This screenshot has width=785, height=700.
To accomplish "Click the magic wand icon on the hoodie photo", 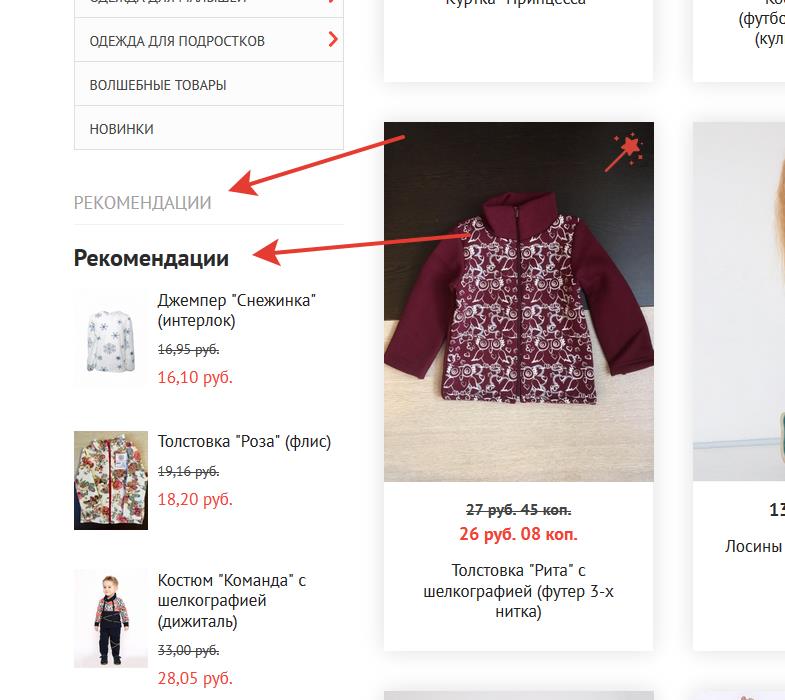I will (624, 152).
